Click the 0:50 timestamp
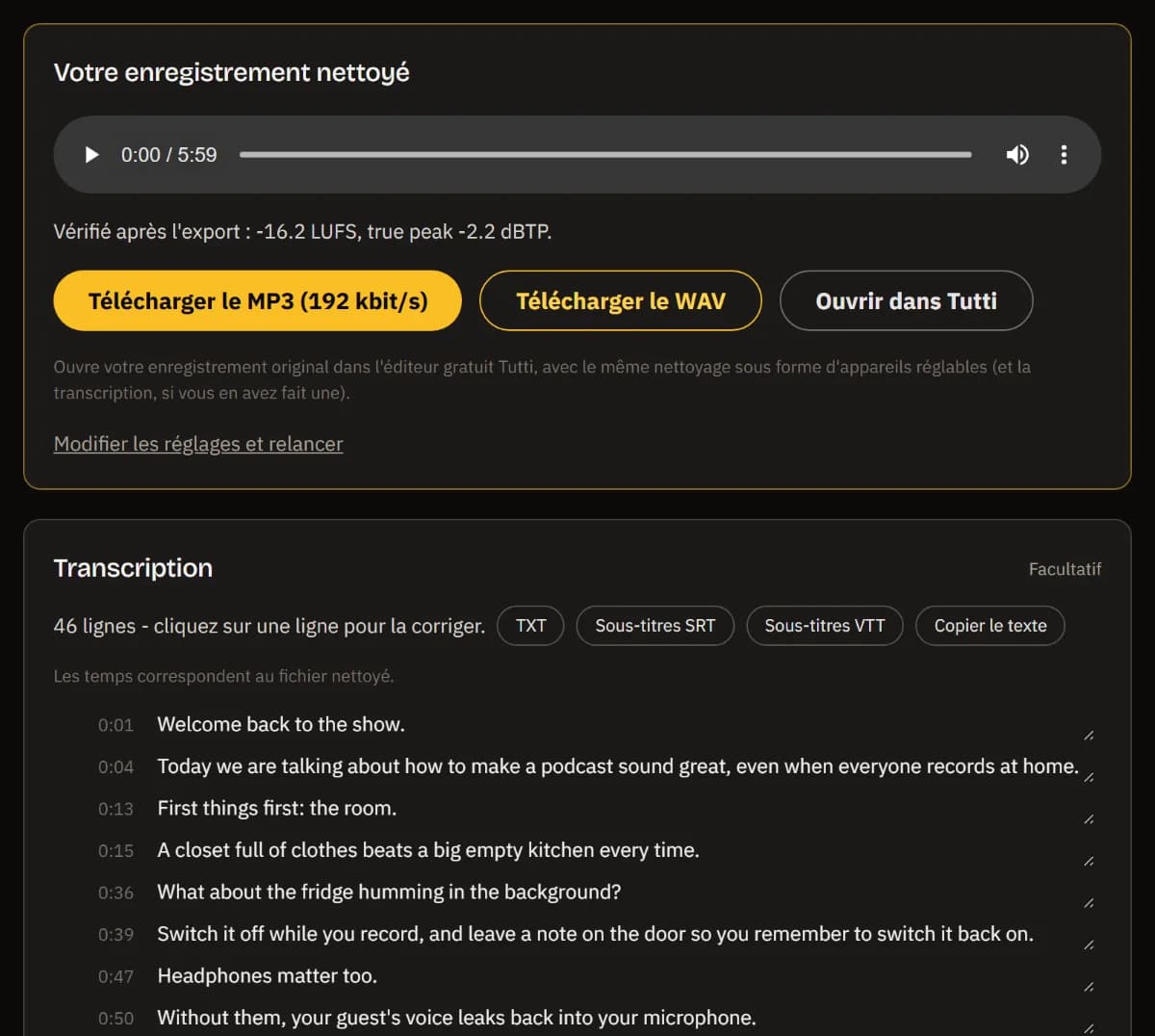Viewport: 1155px width, 1036px height. click(x=115, y=1019)
